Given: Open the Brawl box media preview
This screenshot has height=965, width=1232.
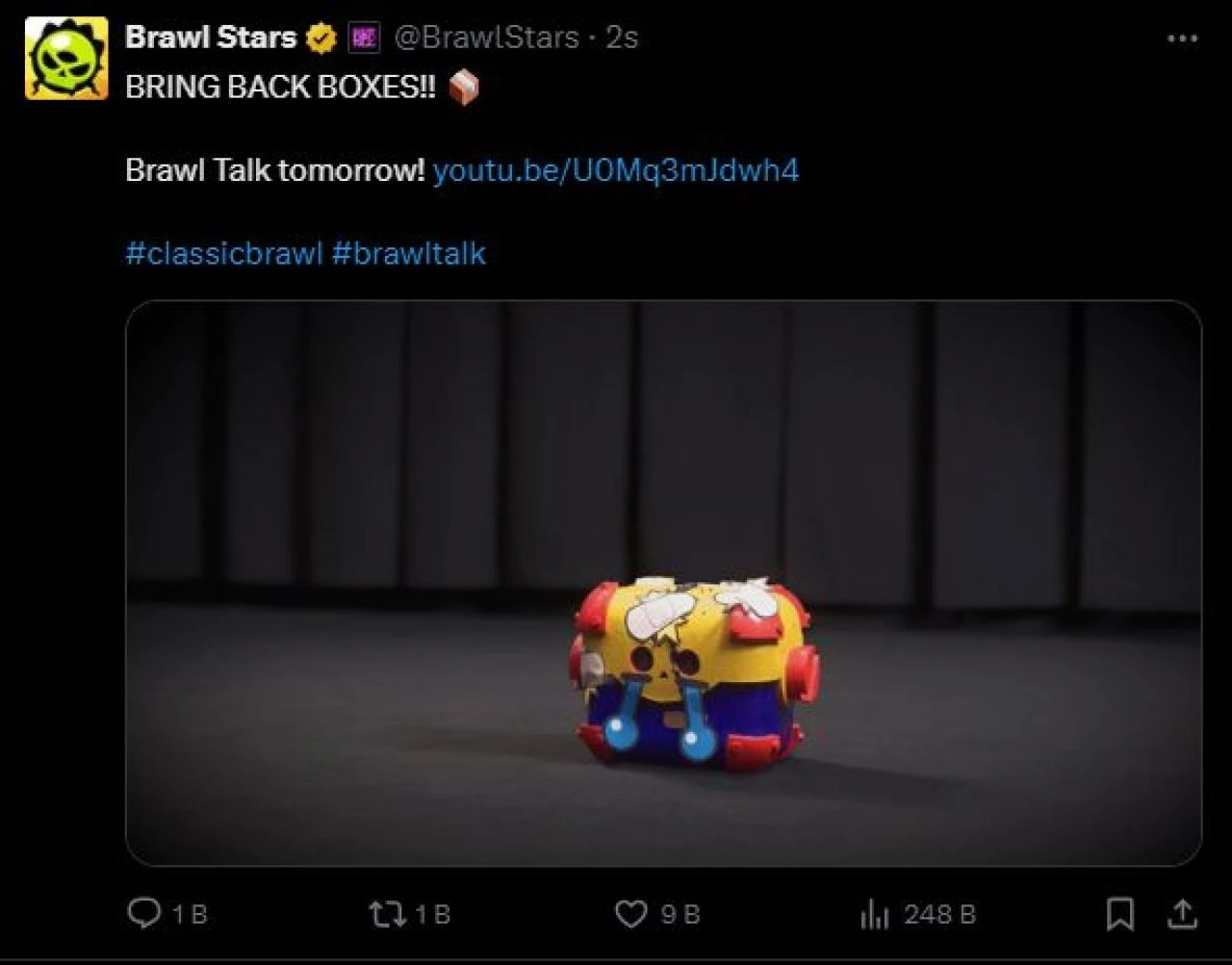Looking at the screenshot, I should pyautogui.click(x=663, y=583).
